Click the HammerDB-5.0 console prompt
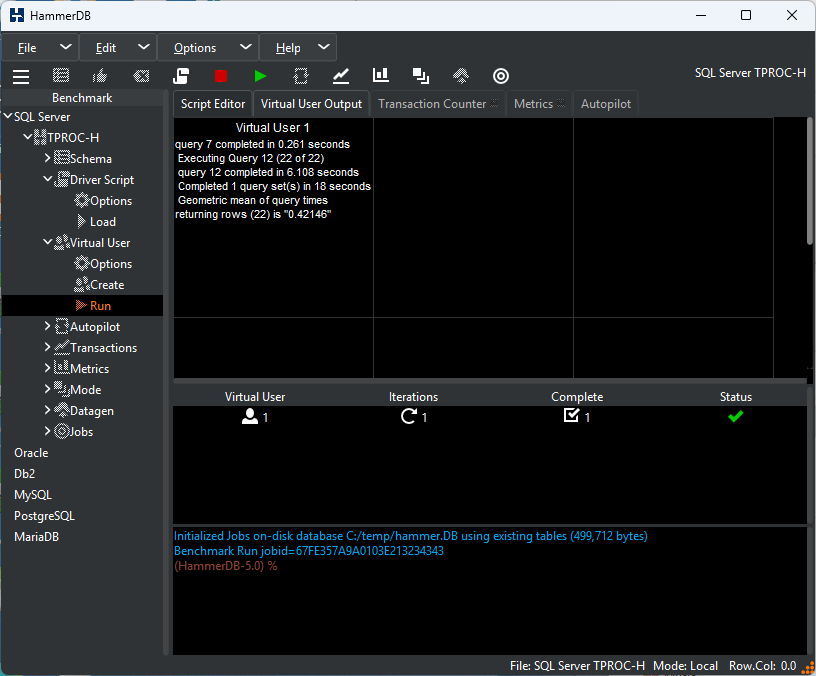Screen dimensions: 816x676 pos(225,566)
